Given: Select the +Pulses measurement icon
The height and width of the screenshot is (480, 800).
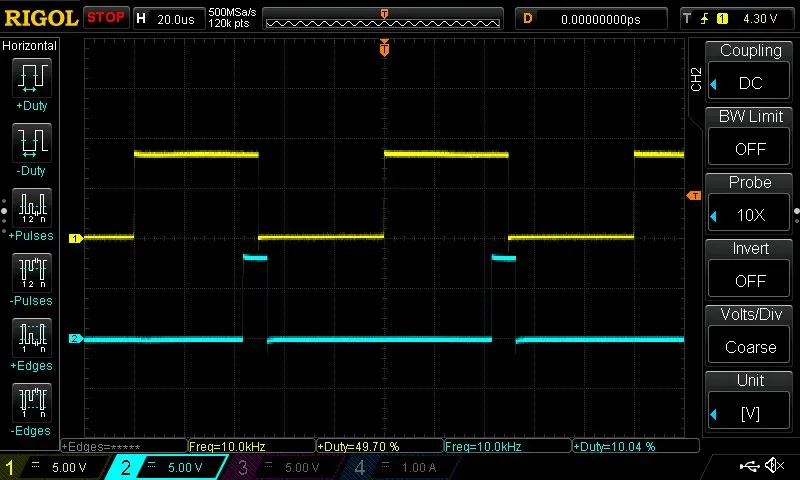Looking at the screenshot, I should click(31, 208).
